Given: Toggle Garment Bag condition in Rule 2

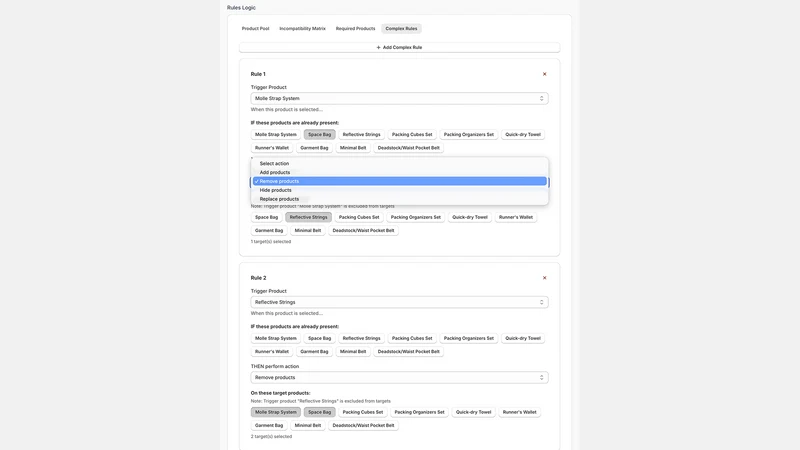Looking at the screenshot, I should click(314, 352).
